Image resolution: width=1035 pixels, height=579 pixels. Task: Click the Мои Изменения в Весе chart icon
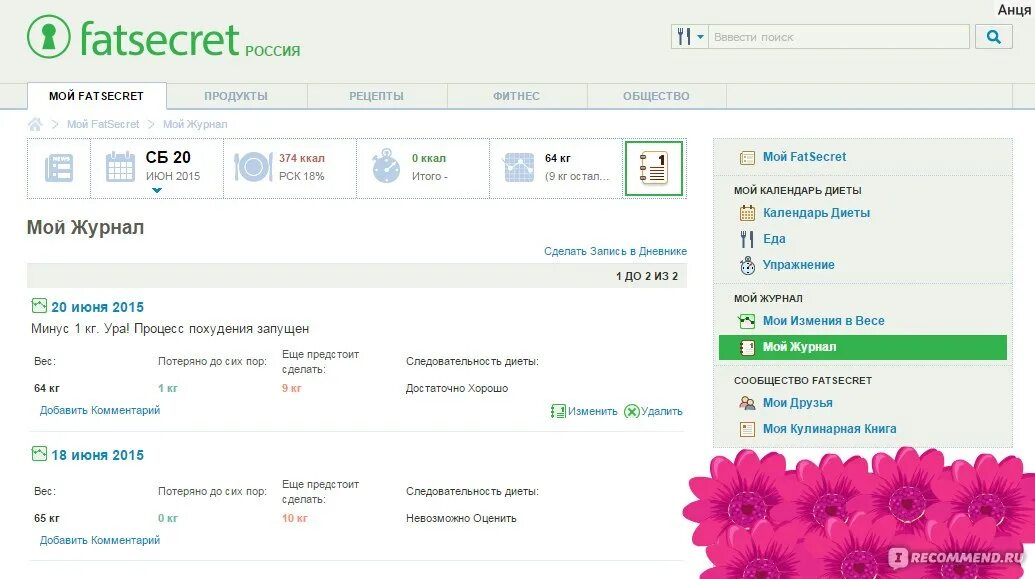[x=747, y=321]
